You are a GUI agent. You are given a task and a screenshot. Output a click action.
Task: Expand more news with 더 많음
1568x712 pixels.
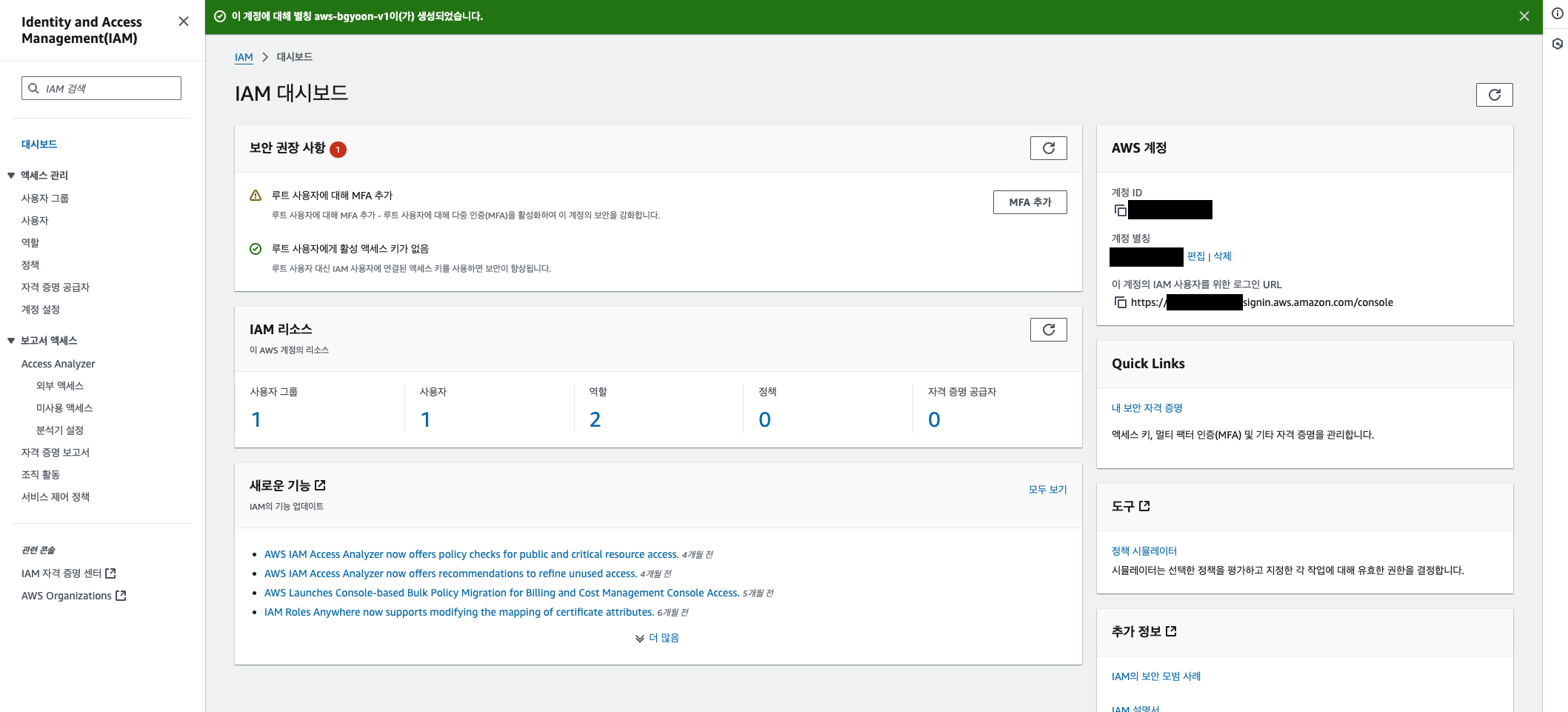point(657,638)
